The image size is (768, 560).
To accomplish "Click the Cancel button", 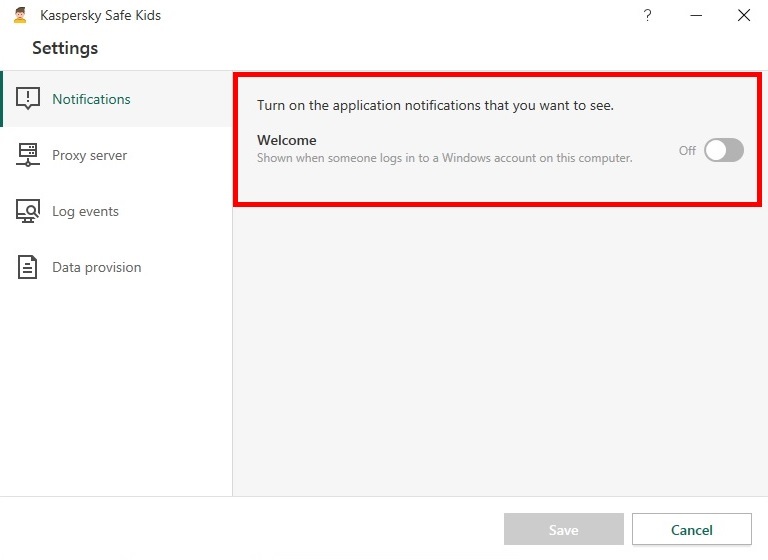I will 692,529.
